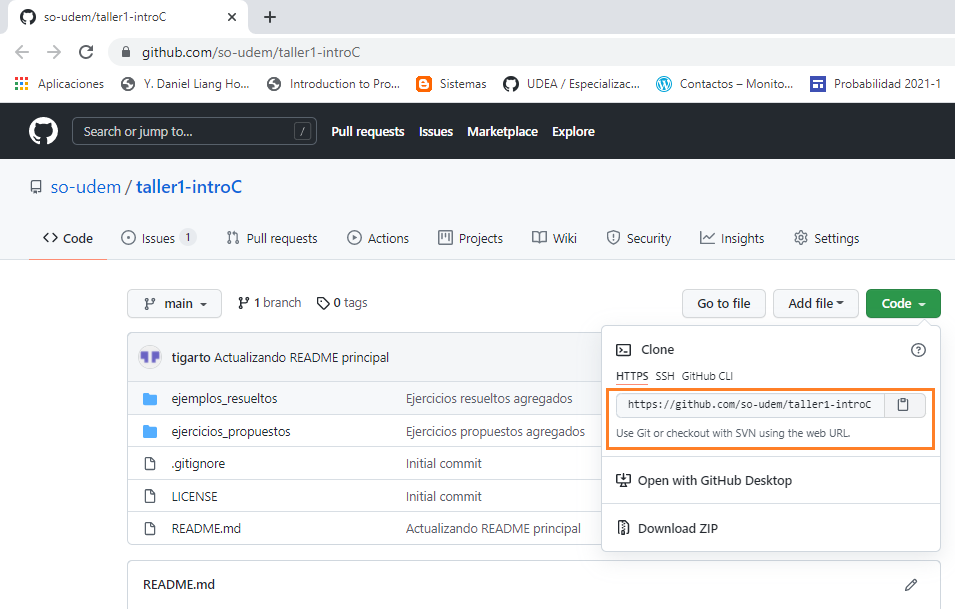Click the browser address bar URL
Image resolution: width=955 pixels, height=609 pixels.
coord(251,52)
